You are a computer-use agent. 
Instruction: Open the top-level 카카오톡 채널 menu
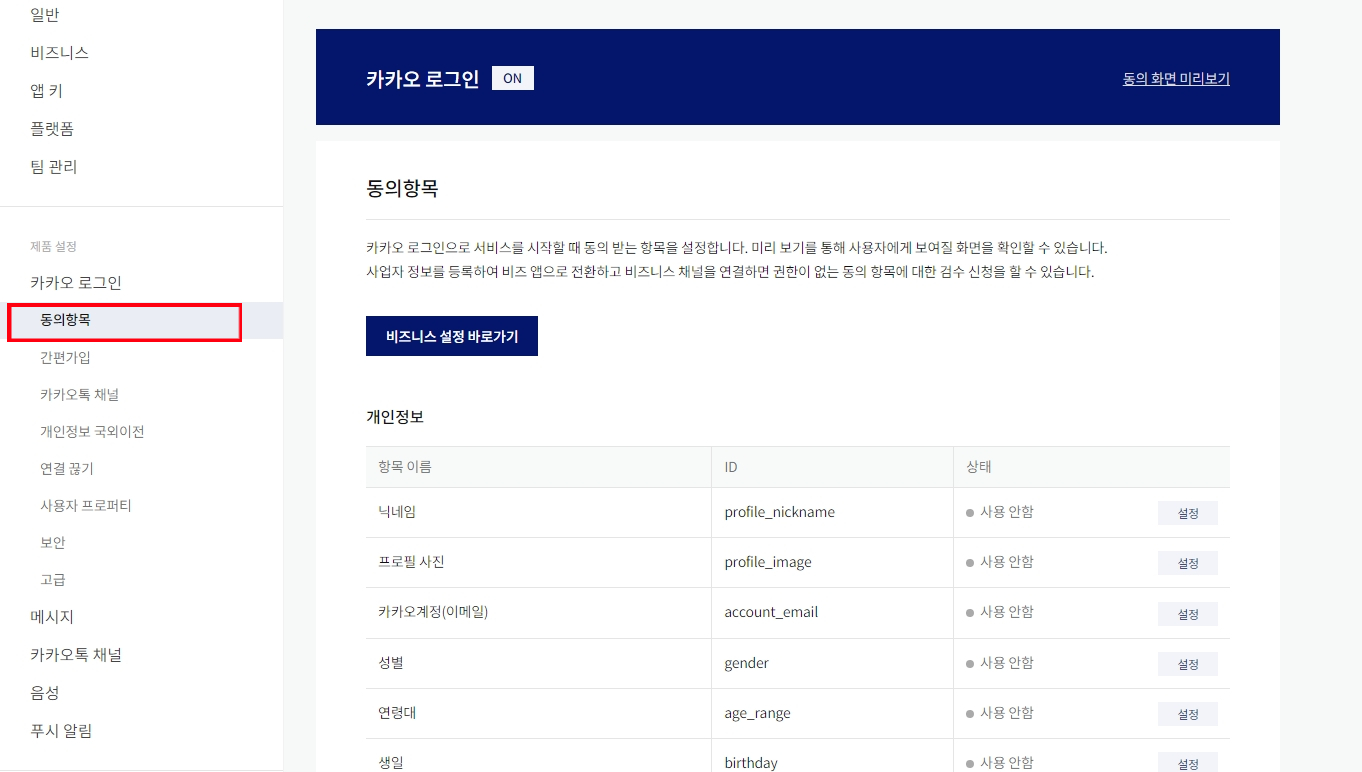coord(76,655)
